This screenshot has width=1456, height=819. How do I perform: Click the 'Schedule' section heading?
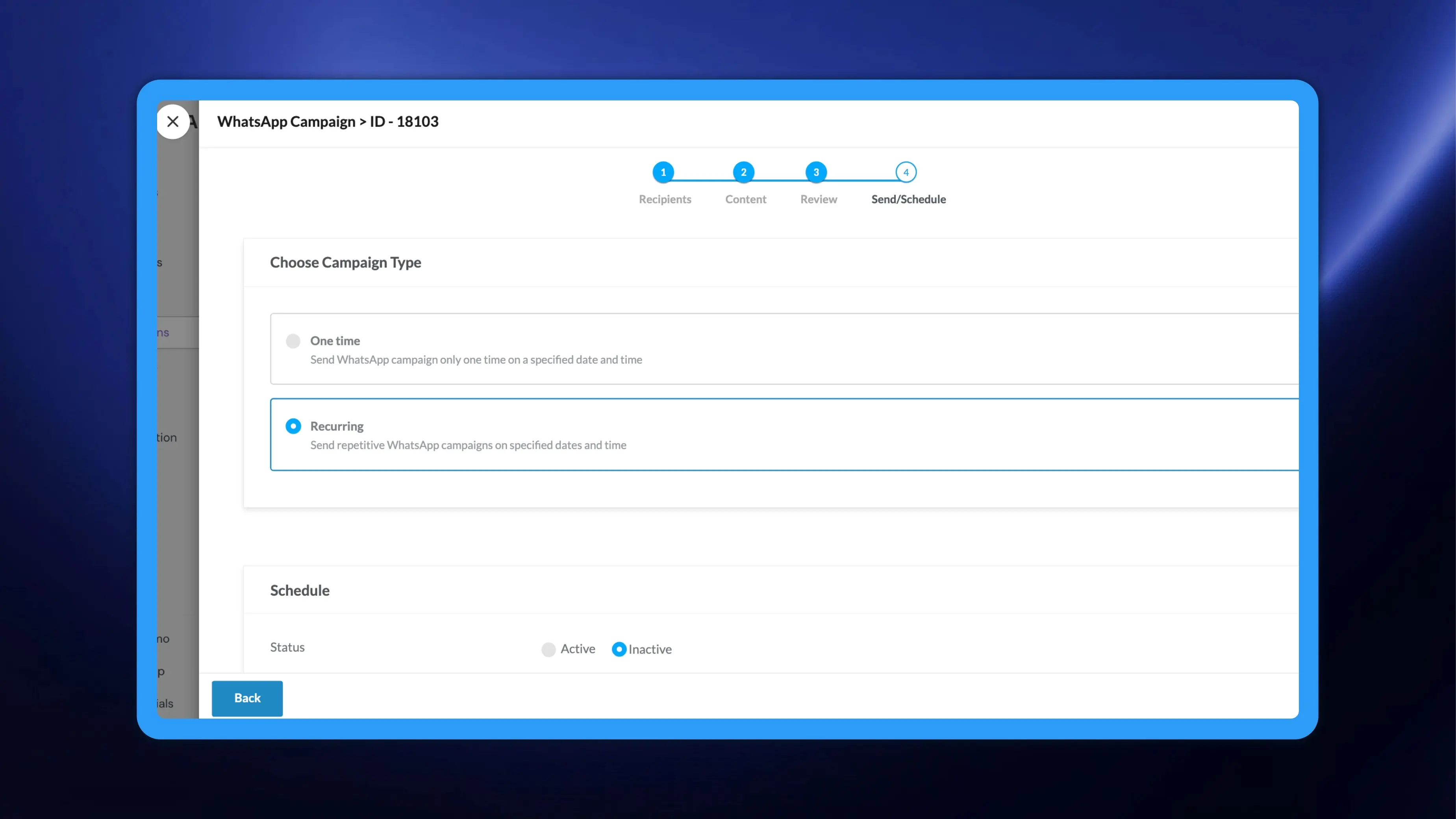[x=300, y=590]
